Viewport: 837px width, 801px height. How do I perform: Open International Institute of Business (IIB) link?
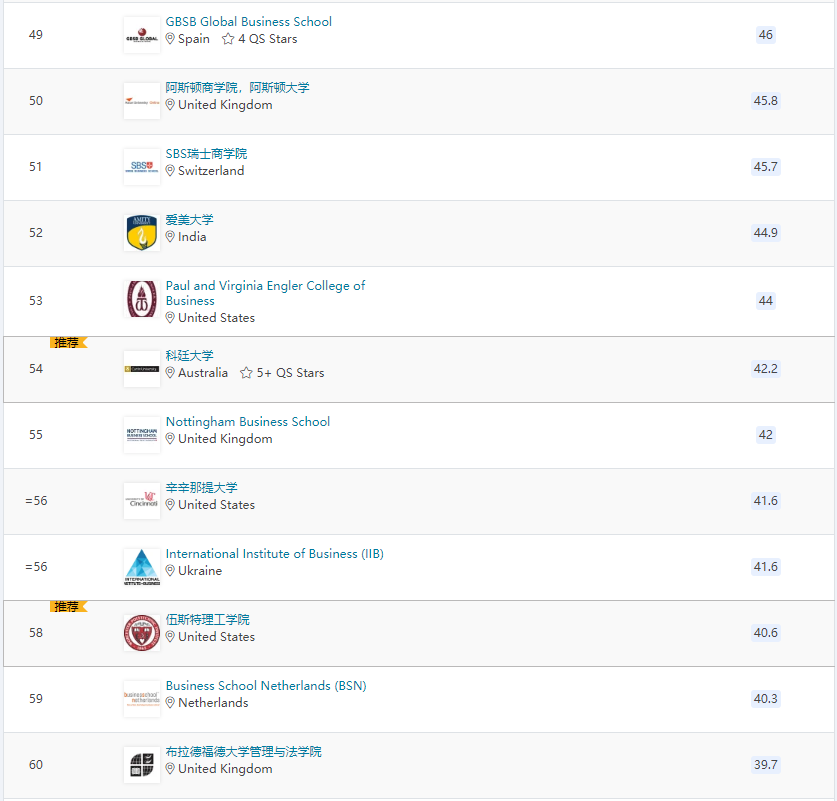[274, 554]
